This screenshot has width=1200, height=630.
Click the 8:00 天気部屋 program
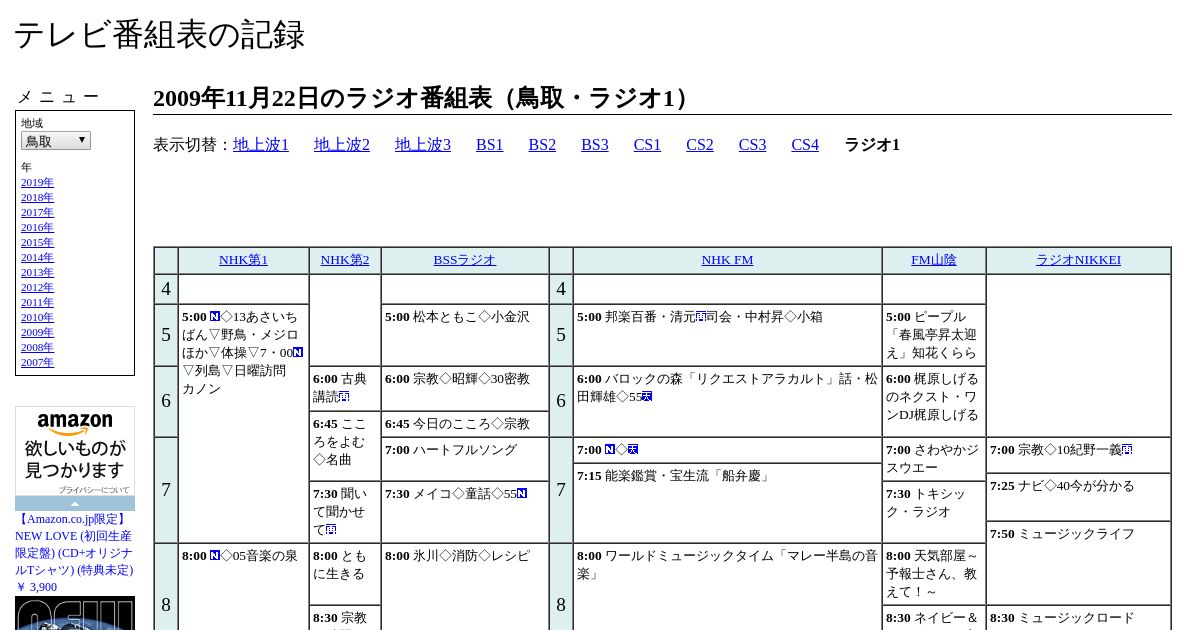click(x=933, y=574)
